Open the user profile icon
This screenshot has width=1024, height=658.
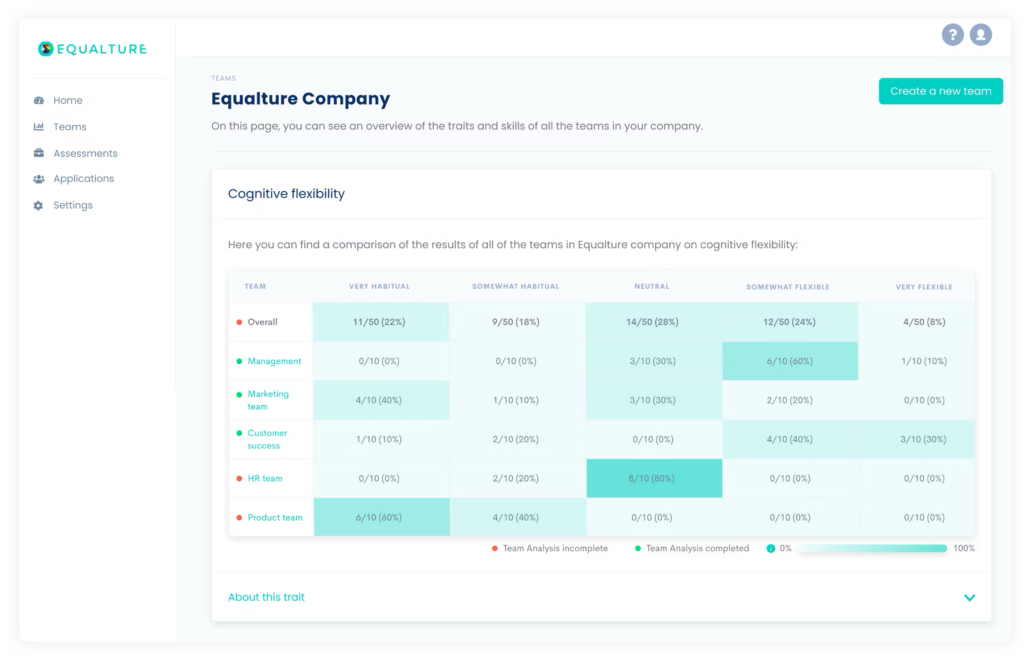(981, 34)
